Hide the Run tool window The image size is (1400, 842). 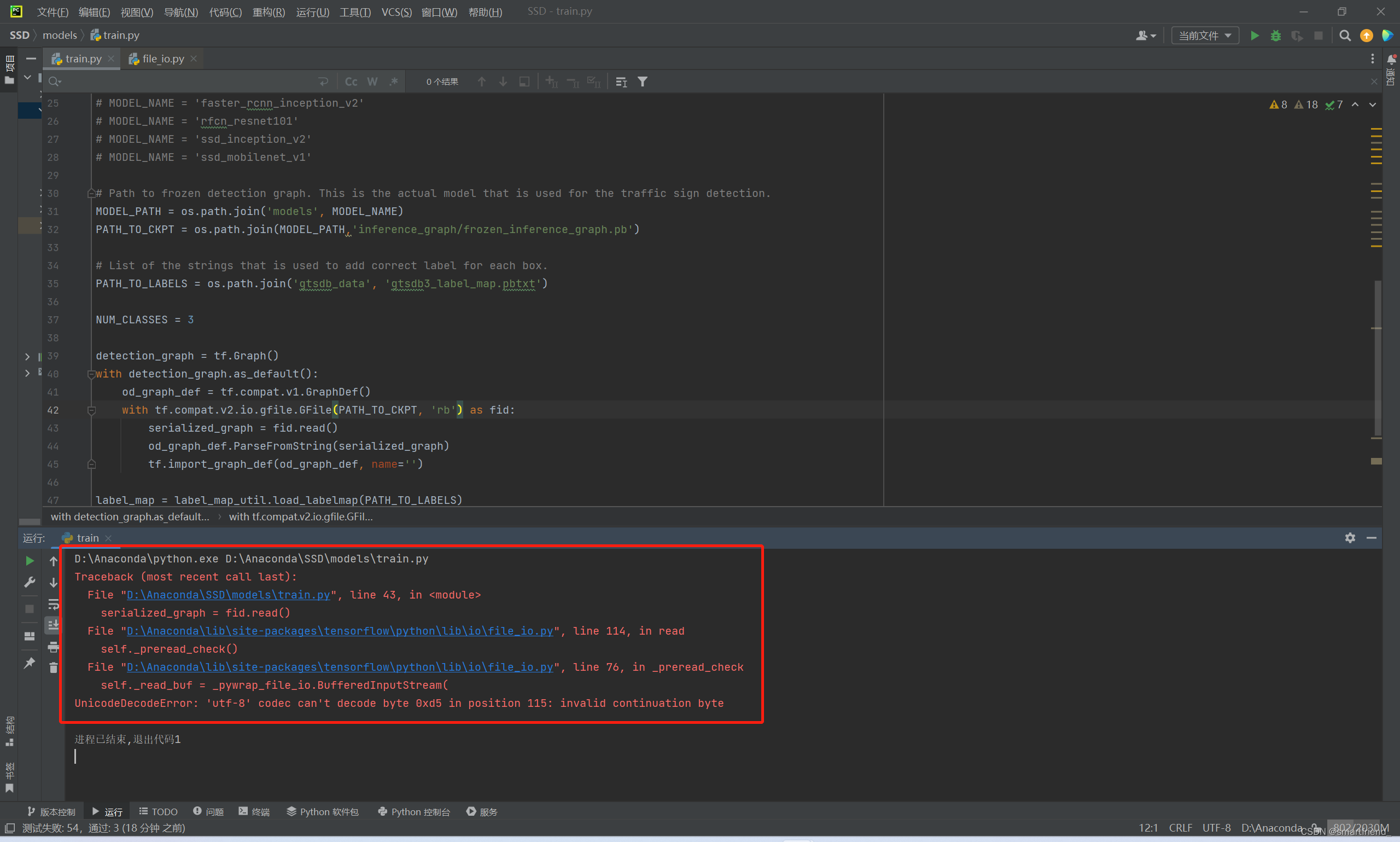[1372, 538]
